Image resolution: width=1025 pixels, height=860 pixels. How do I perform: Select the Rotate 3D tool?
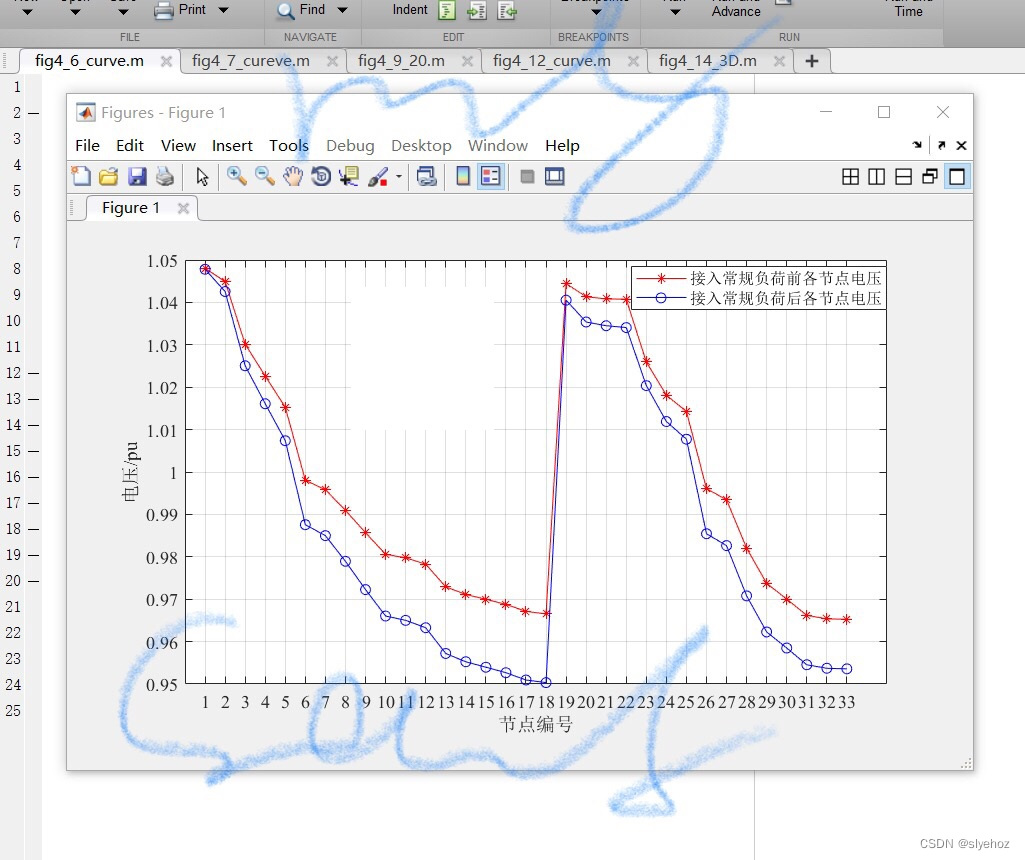click(x=321, y=176)
